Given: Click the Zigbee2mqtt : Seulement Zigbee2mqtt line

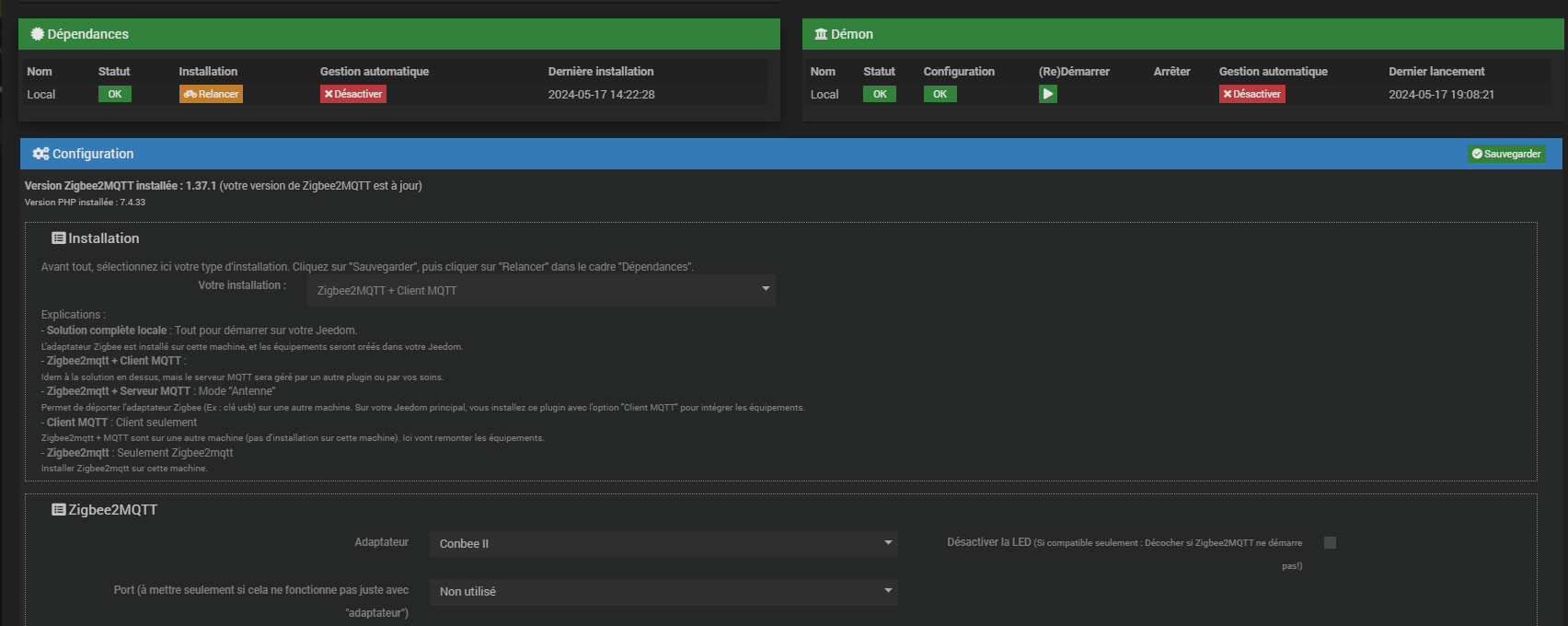Looking at the screenshot, I should (137, 453).
